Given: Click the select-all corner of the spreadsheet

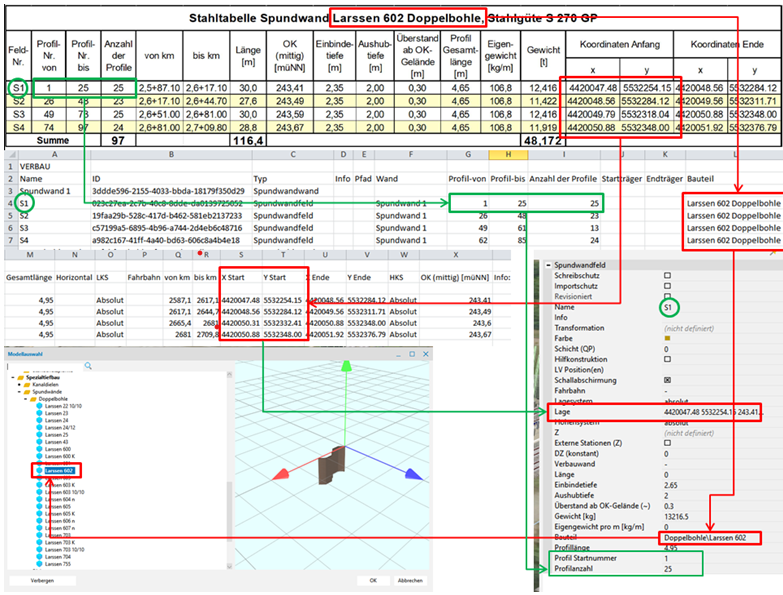Looking at the screenshot, I should (x=11, y=154).
